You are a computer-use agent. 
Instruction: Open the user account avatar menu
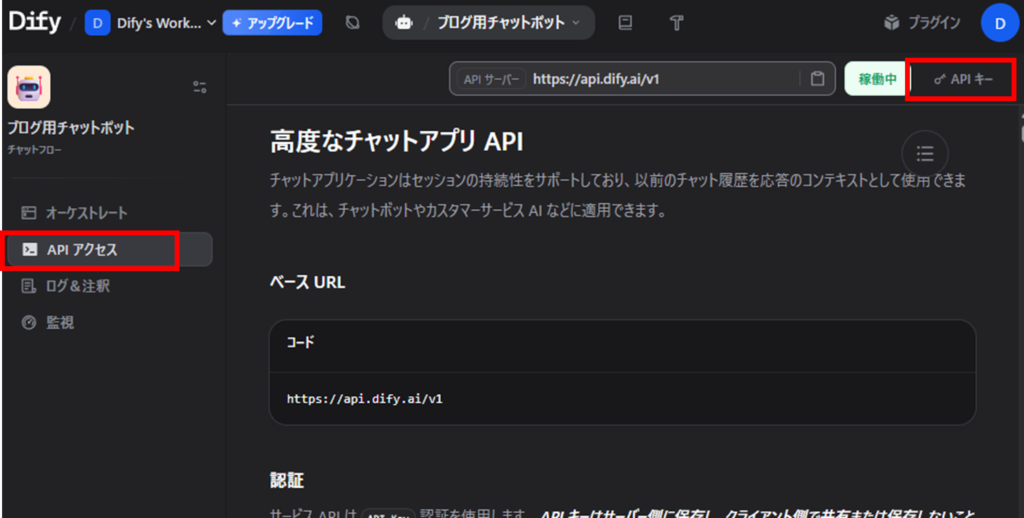pyautogui.click(x=999, y=22)
